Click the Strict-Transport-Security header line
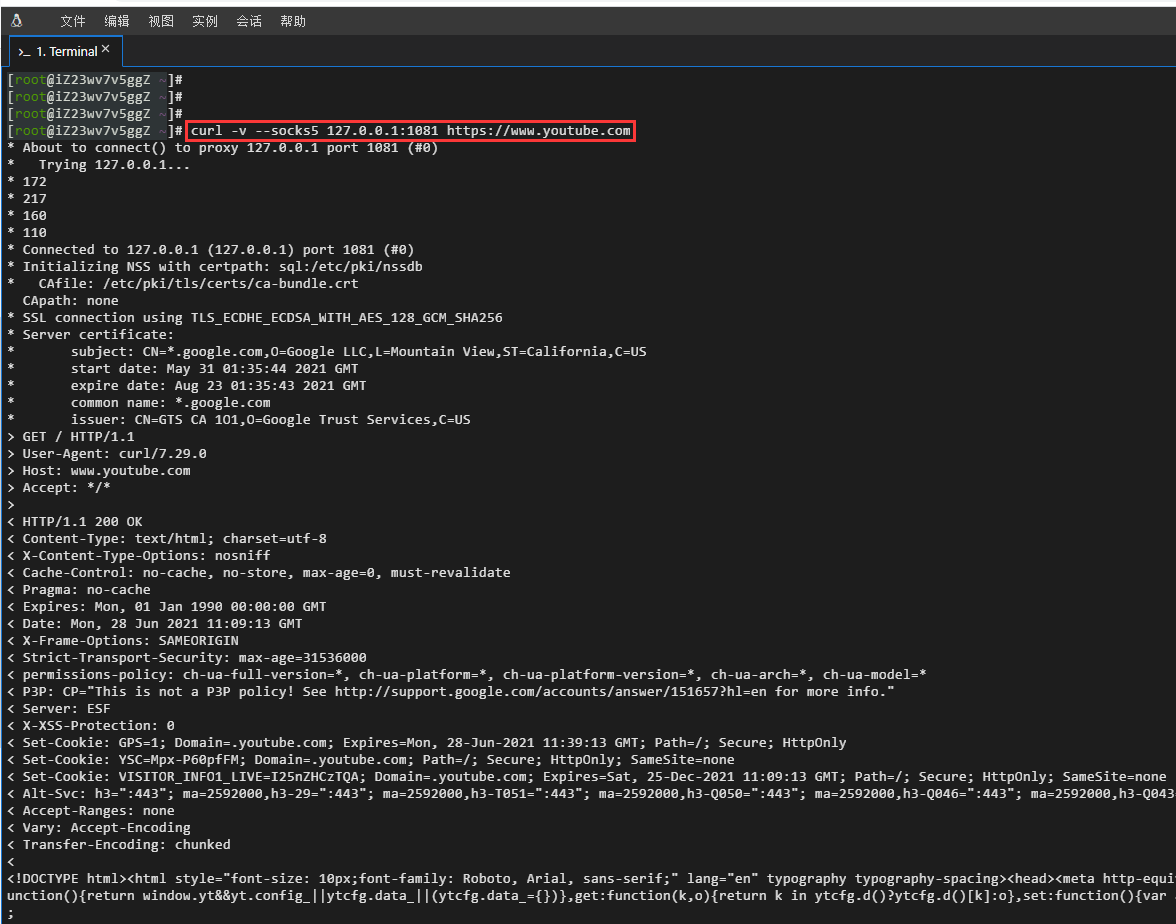Image resolution: width=1176 pixels, height=924 pixels. point(194,658)
